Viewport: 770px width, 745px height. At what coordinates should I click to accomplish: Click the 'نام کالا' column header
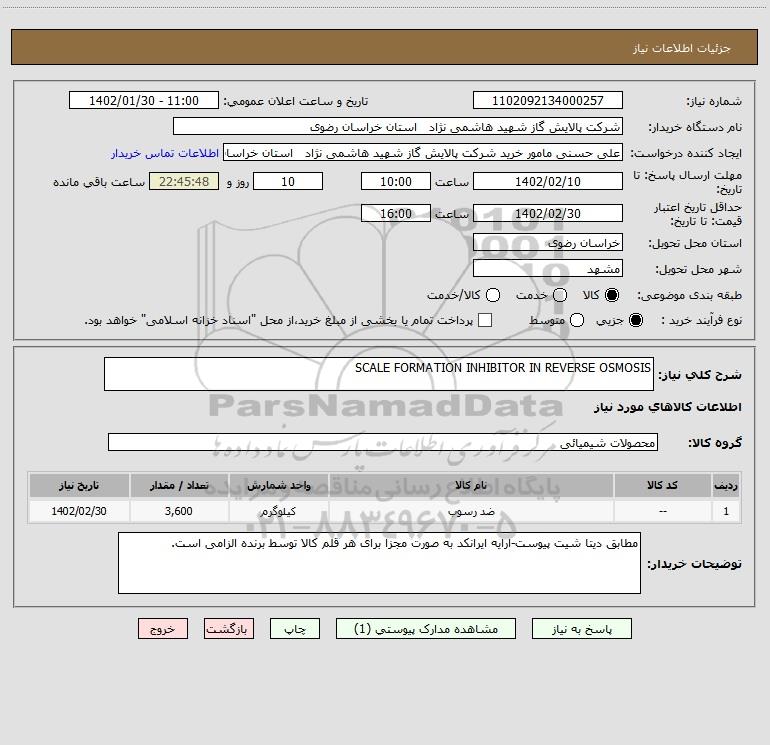pos(484,485)
